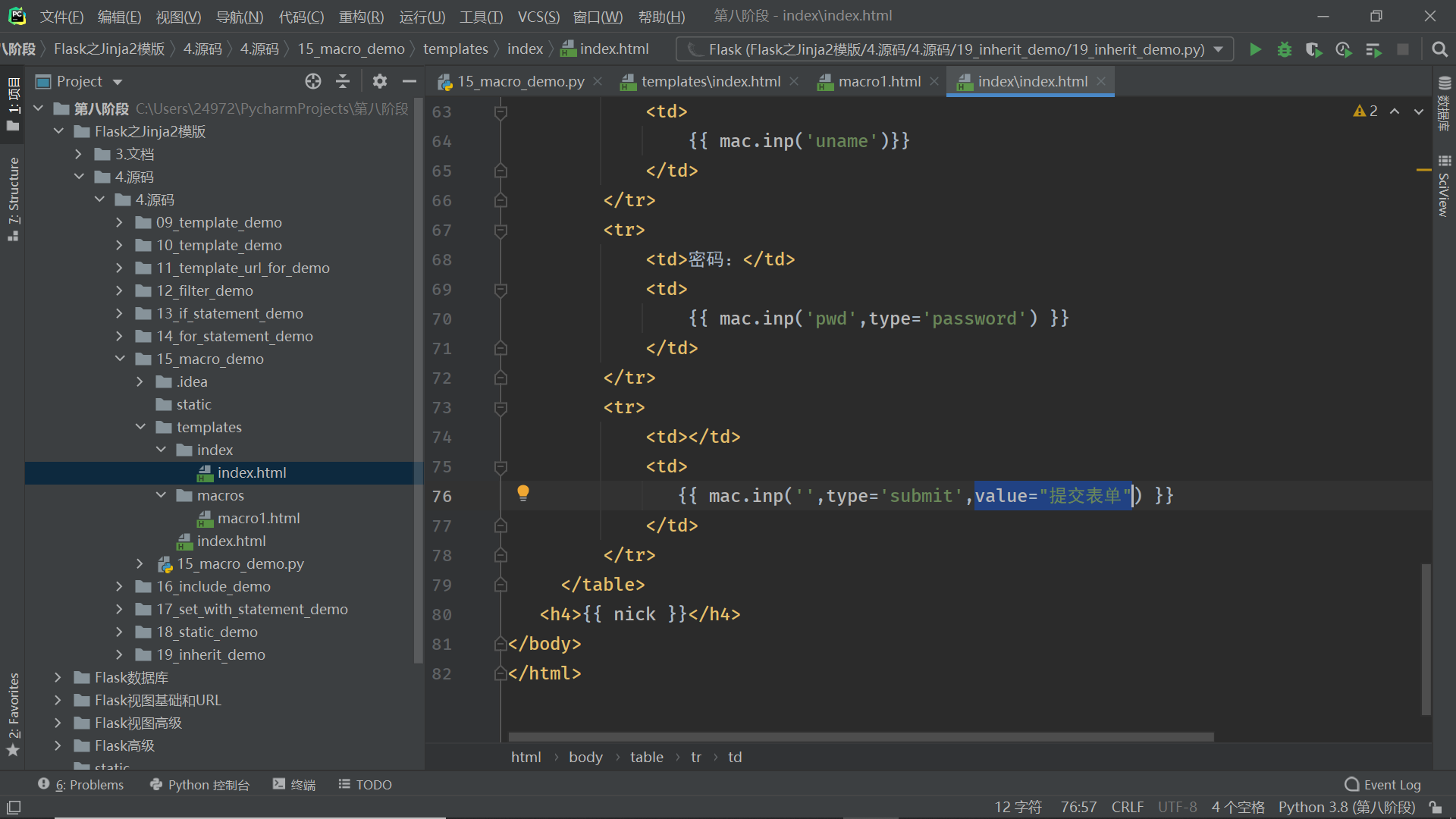Toggle the tool window bars icon bottom-left

coord(14,807)
